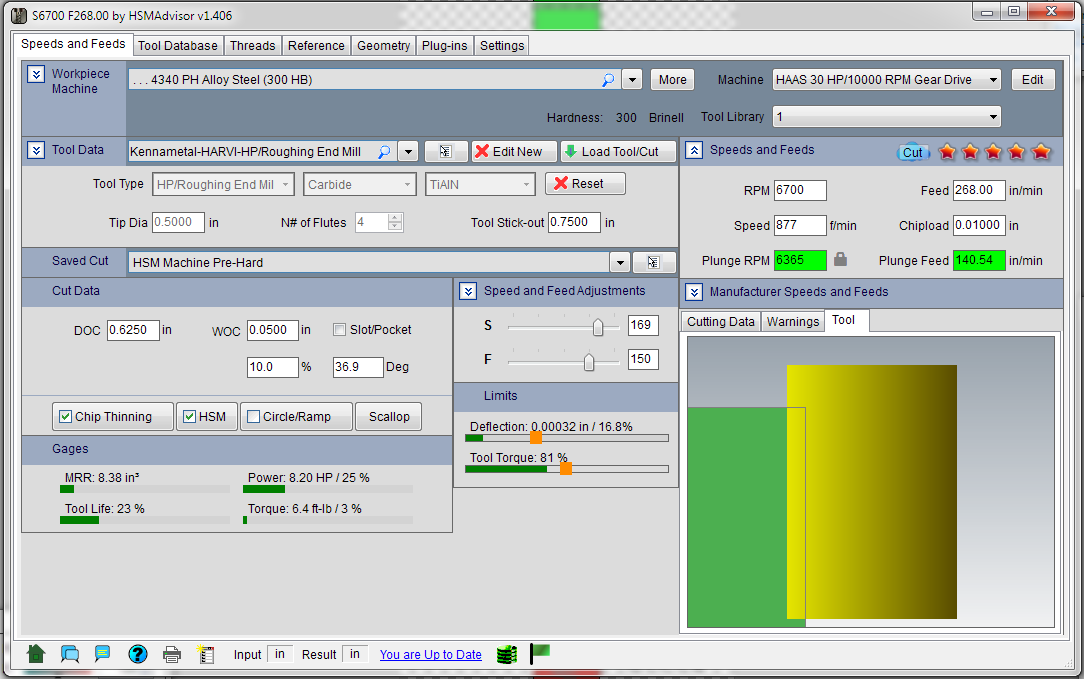This screenshot has height=679, width=1084.
Task: Click the S speed adjustment slider handle
Action: pos(598,327)
